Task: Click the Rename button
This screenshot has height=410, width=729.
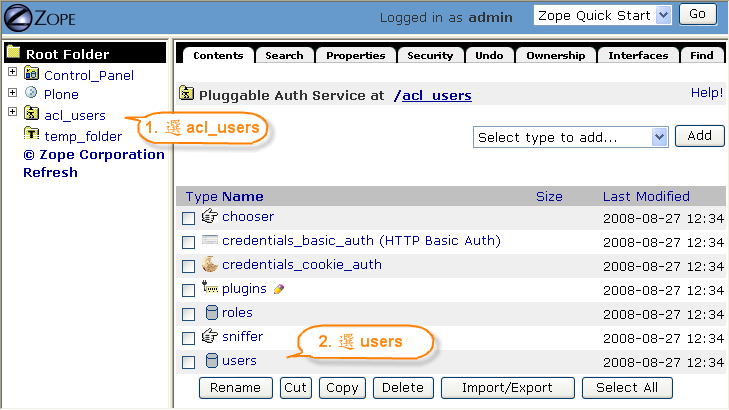Action: pyautogui.click(x=235, y=388)
